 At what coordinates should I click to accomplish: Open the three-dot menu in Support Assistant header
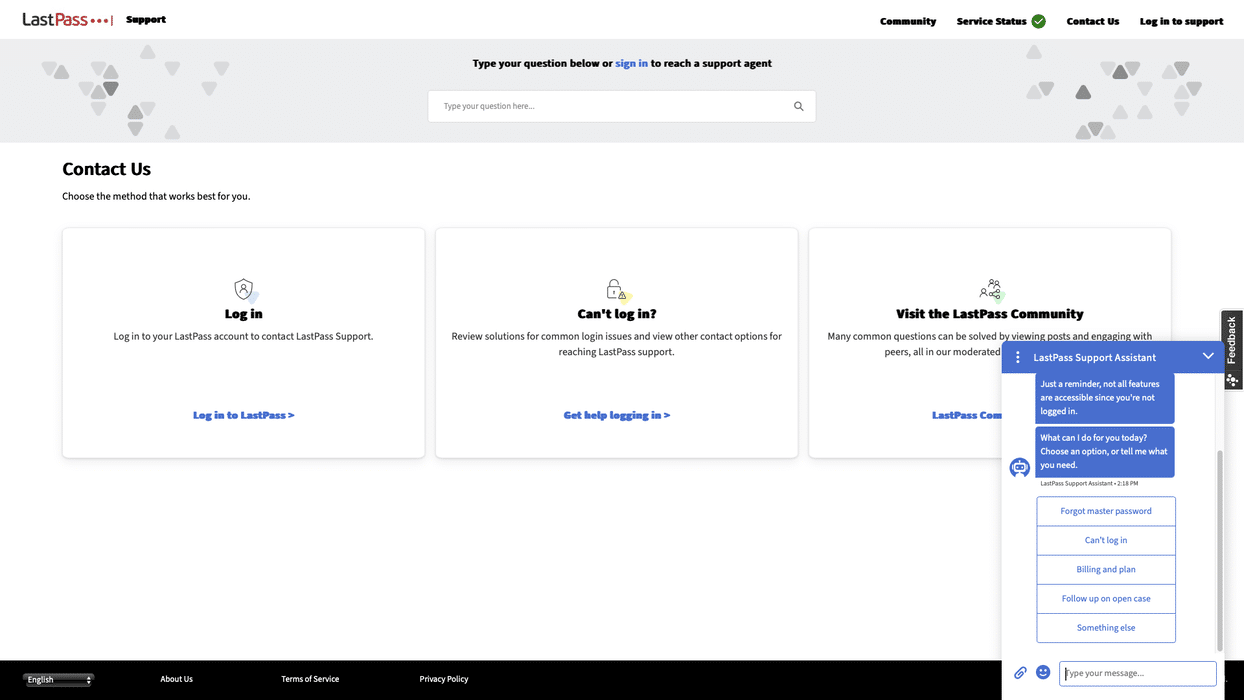click(x=1017, y=356)
